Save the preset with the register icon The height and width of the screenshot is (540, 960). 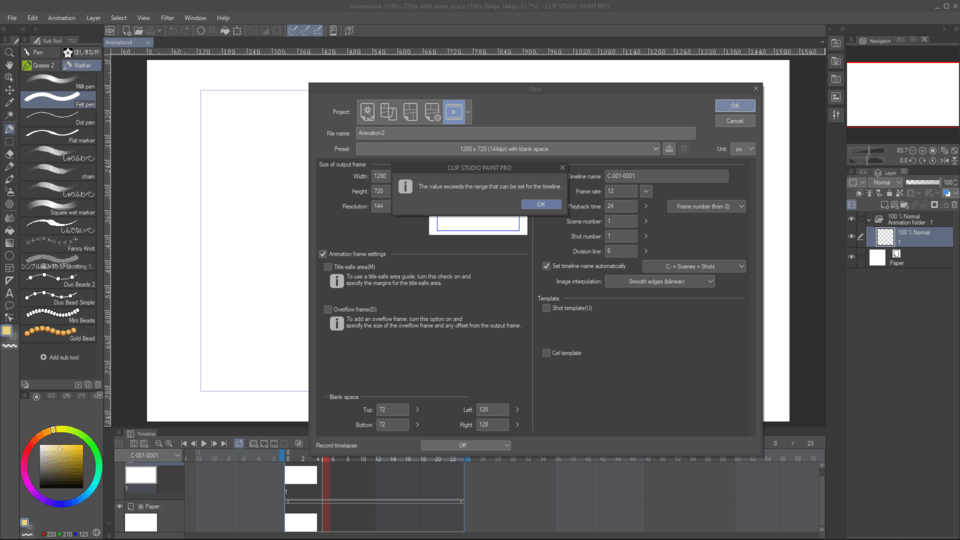tap(669, 149)
